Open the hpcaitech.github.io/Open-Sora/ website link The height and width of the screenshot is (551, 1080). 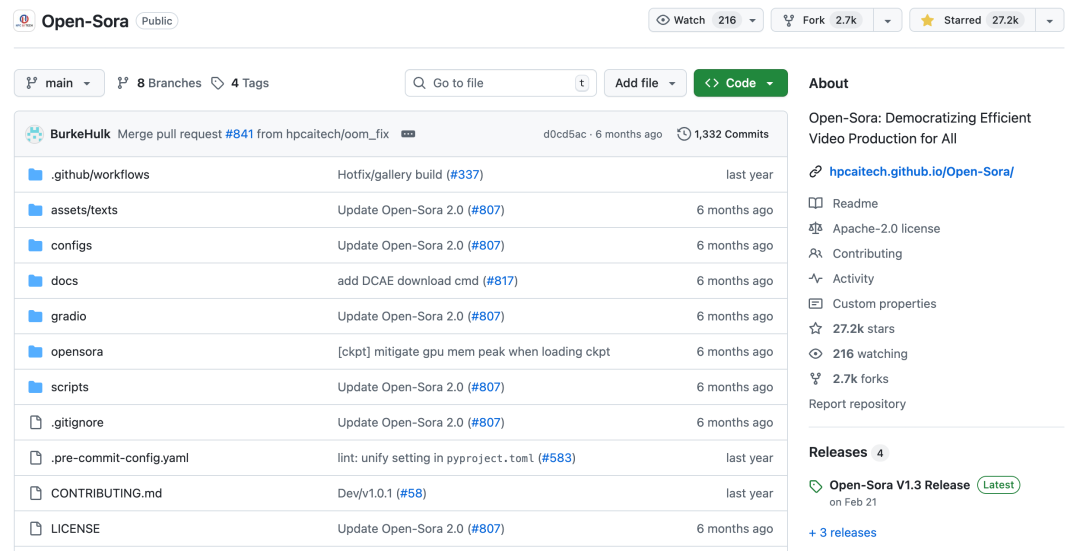[x=921, y=172]
